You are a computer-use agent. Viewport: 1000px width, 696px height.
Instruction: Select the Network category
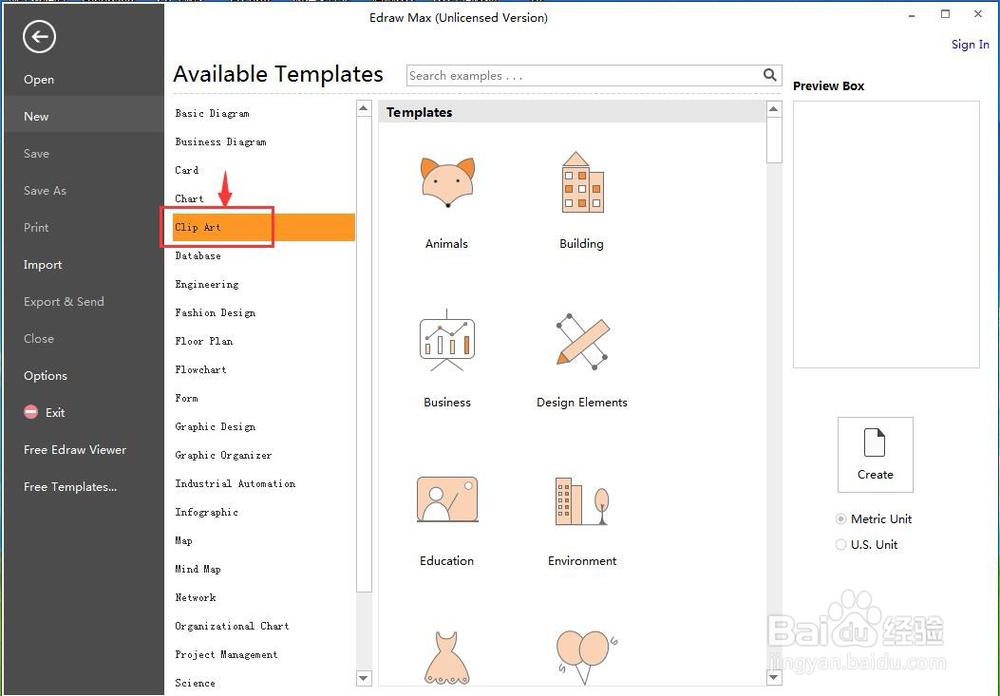coord(196,598)
